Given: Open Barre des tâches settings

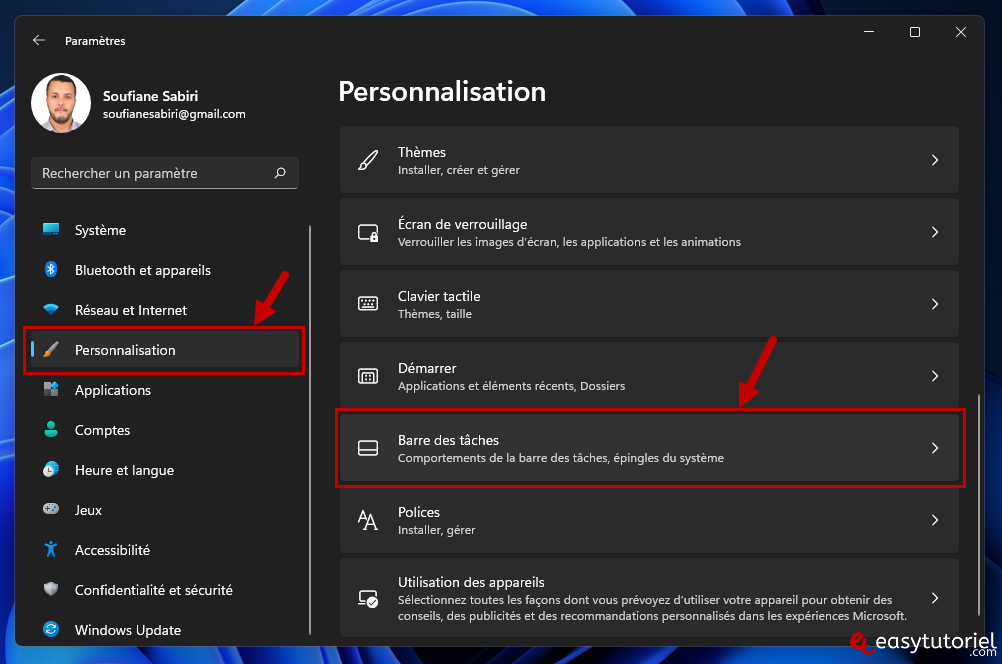Looking at the screenshot, I should pos(649,448).
